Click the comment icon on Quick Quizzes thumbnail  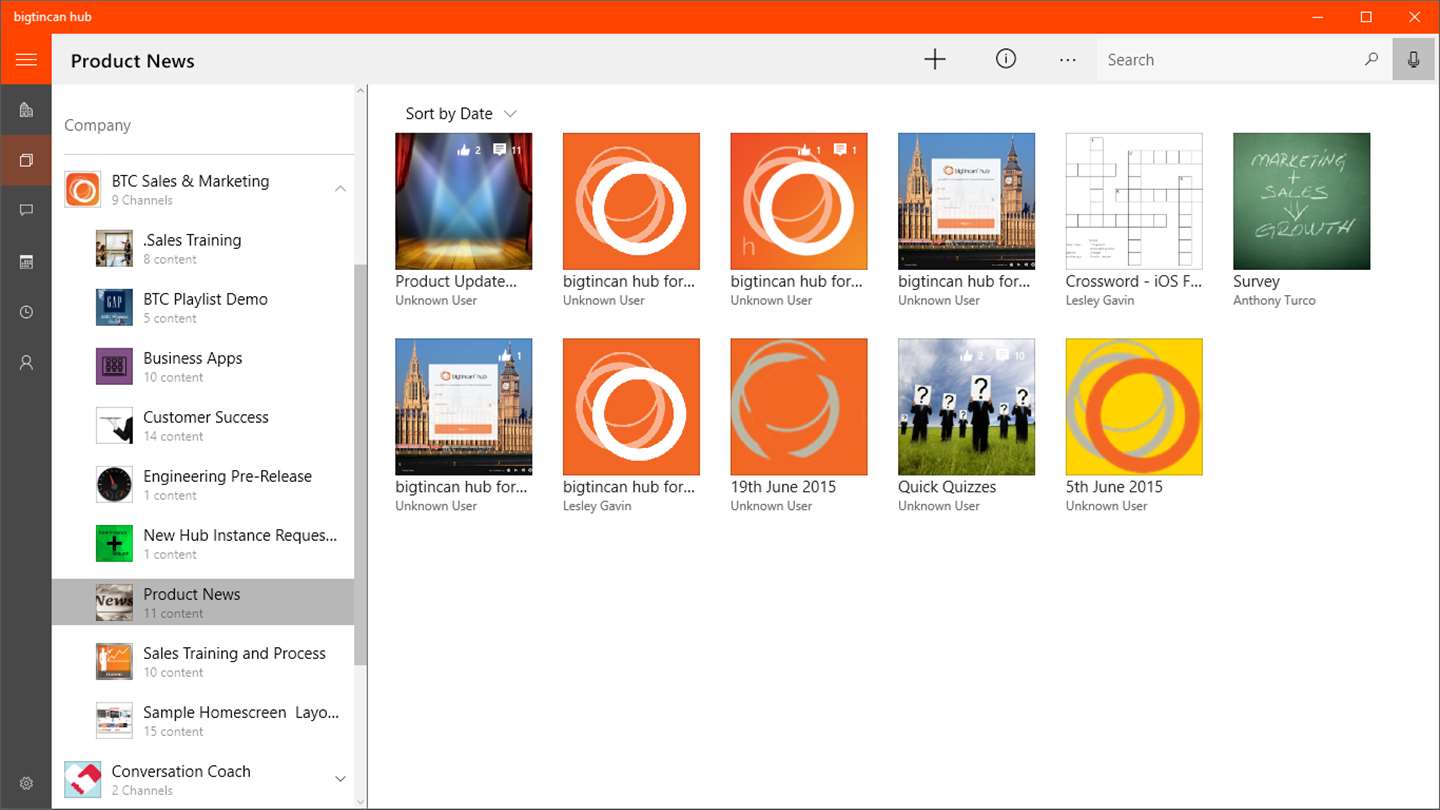pyautogui.click(x=1001, y=355)
